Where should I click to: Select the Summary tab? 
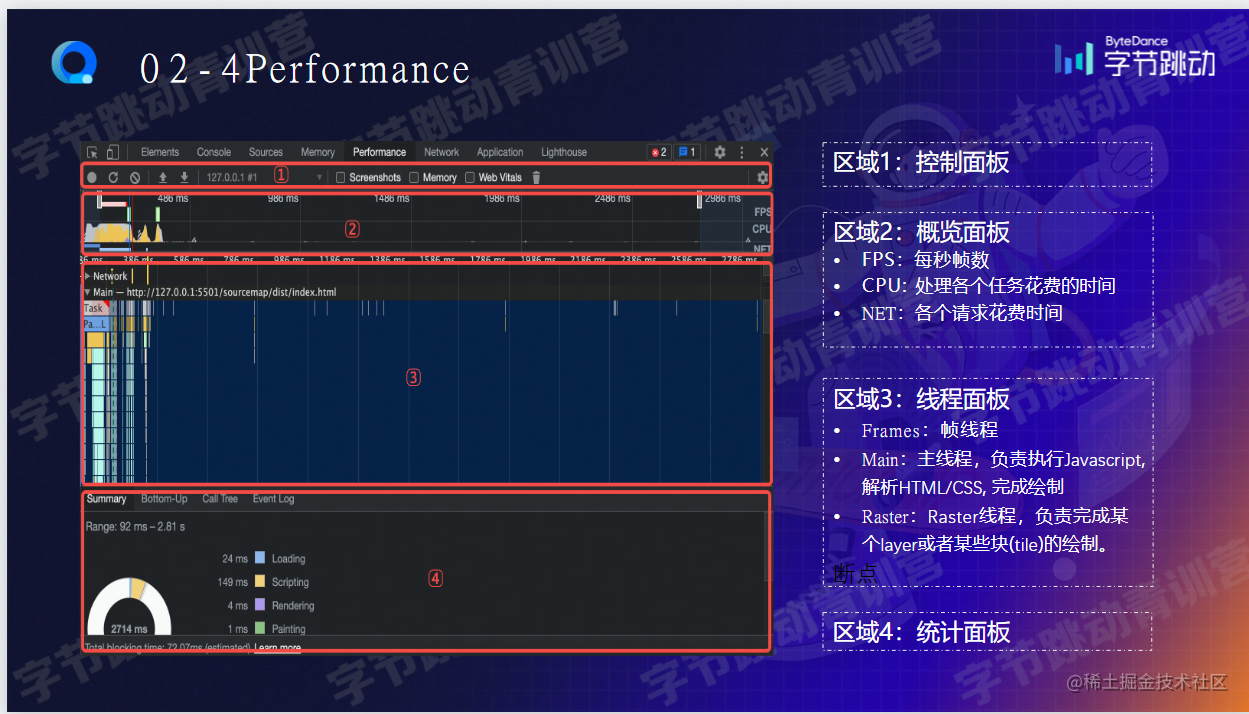pyautogui.click(x=106, y=499)
